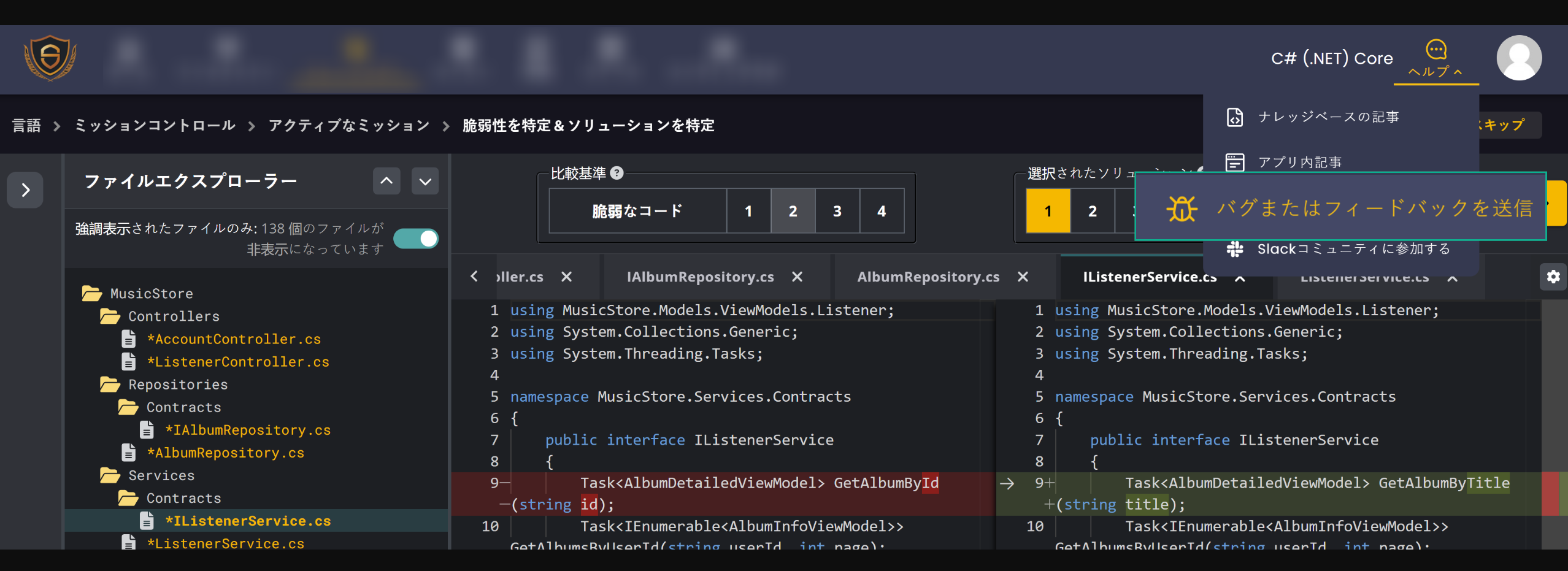Jump to previous file with up chevron

(x=386, y=181)
